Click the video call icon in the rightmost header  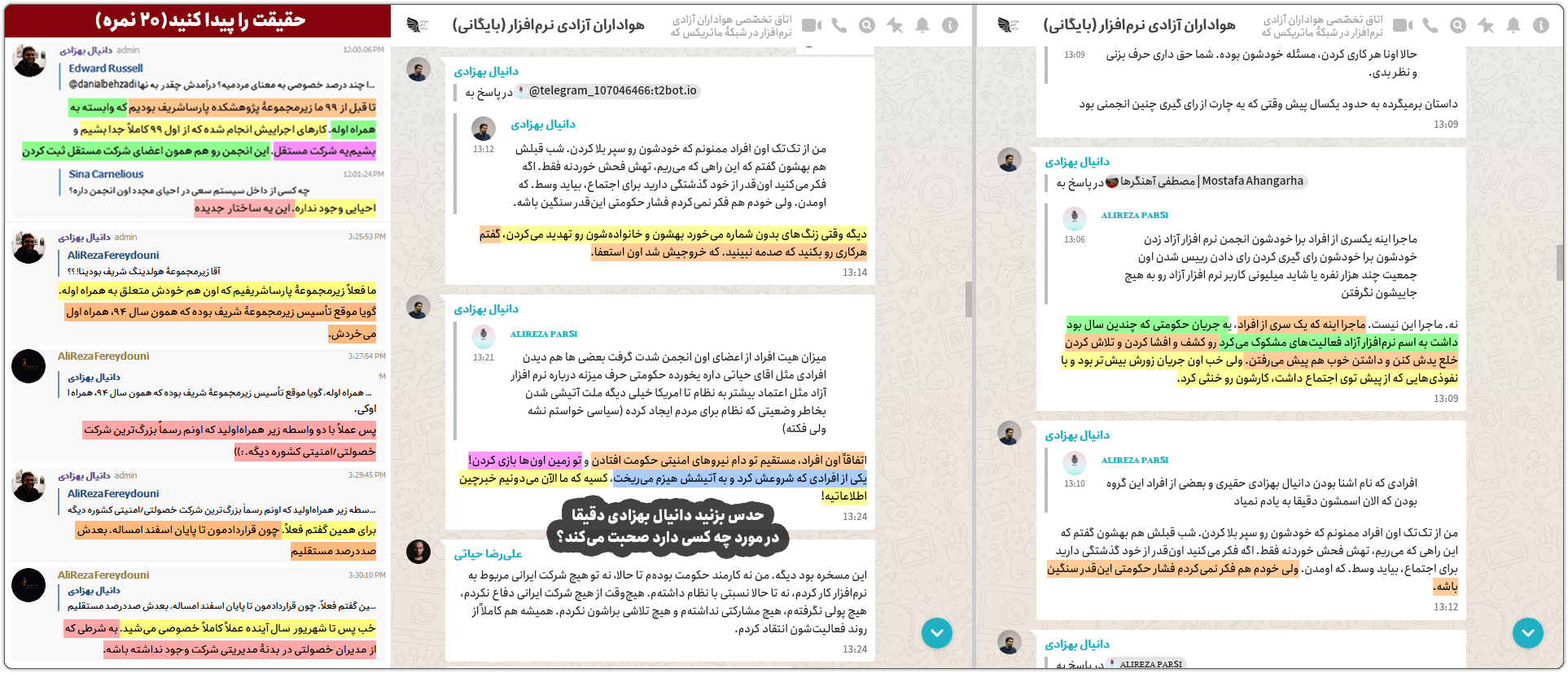click(x=1403, y=25)
